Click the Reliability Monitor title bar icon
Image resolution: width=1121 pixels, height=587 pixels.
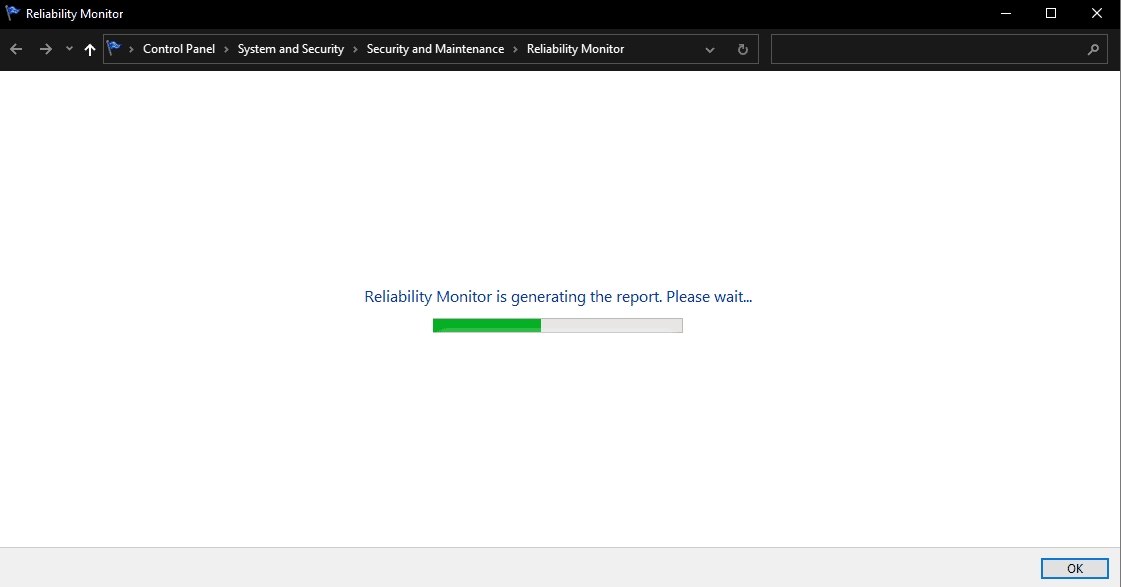pyautogui.click(x=11, y=13)
